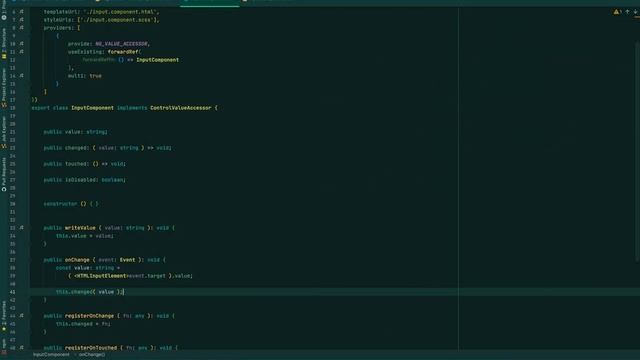640x360 pixels.
Task: Click the editor vertical scrollbar thumb
Action: (x=637, y=151)
